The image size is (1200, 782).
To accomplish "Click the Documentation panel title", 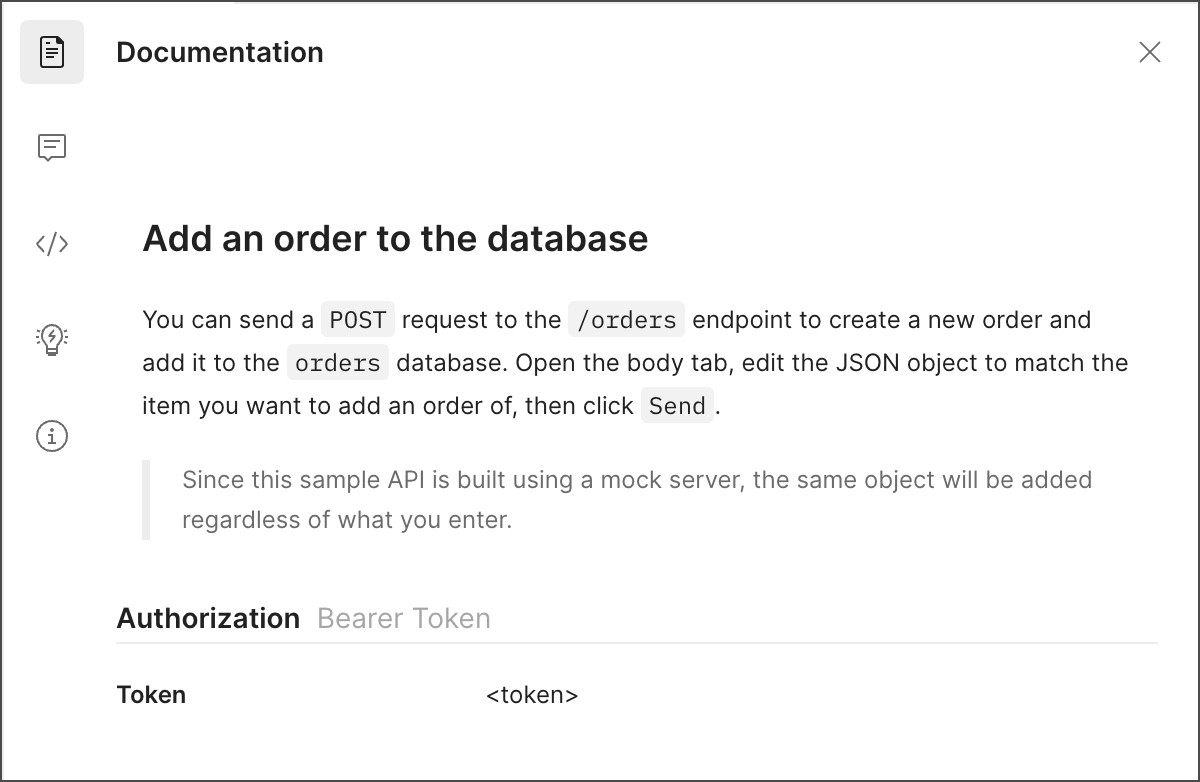I will coord(220,52).
